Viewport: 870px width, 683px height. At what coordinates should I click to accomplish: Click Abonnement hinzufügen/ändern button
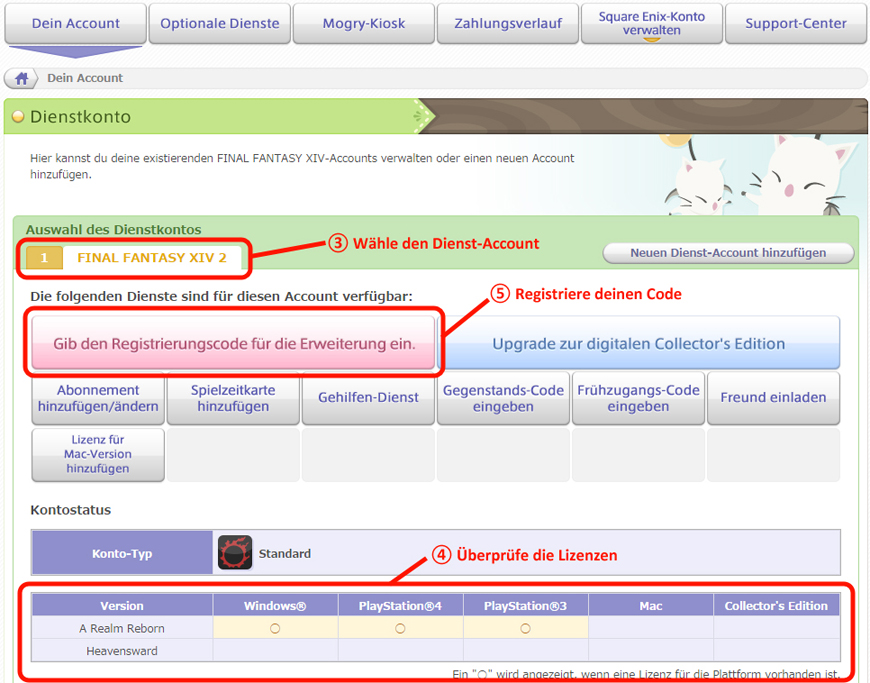(98, 398)
